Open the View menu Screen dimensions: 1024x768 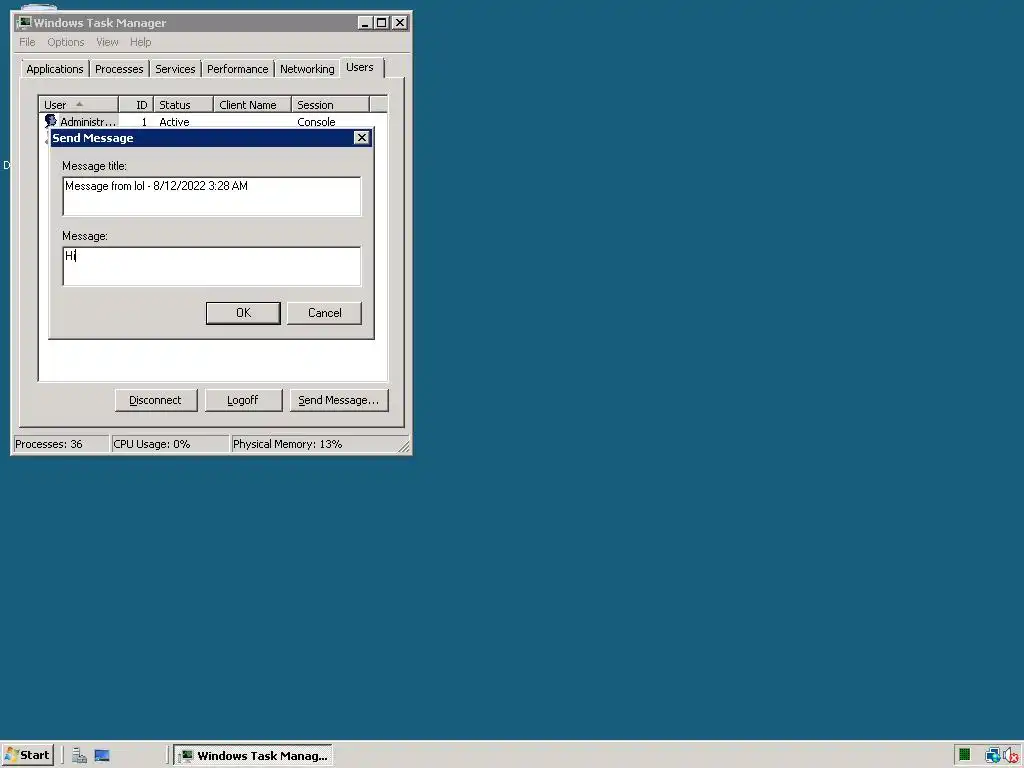coord(107,42)
